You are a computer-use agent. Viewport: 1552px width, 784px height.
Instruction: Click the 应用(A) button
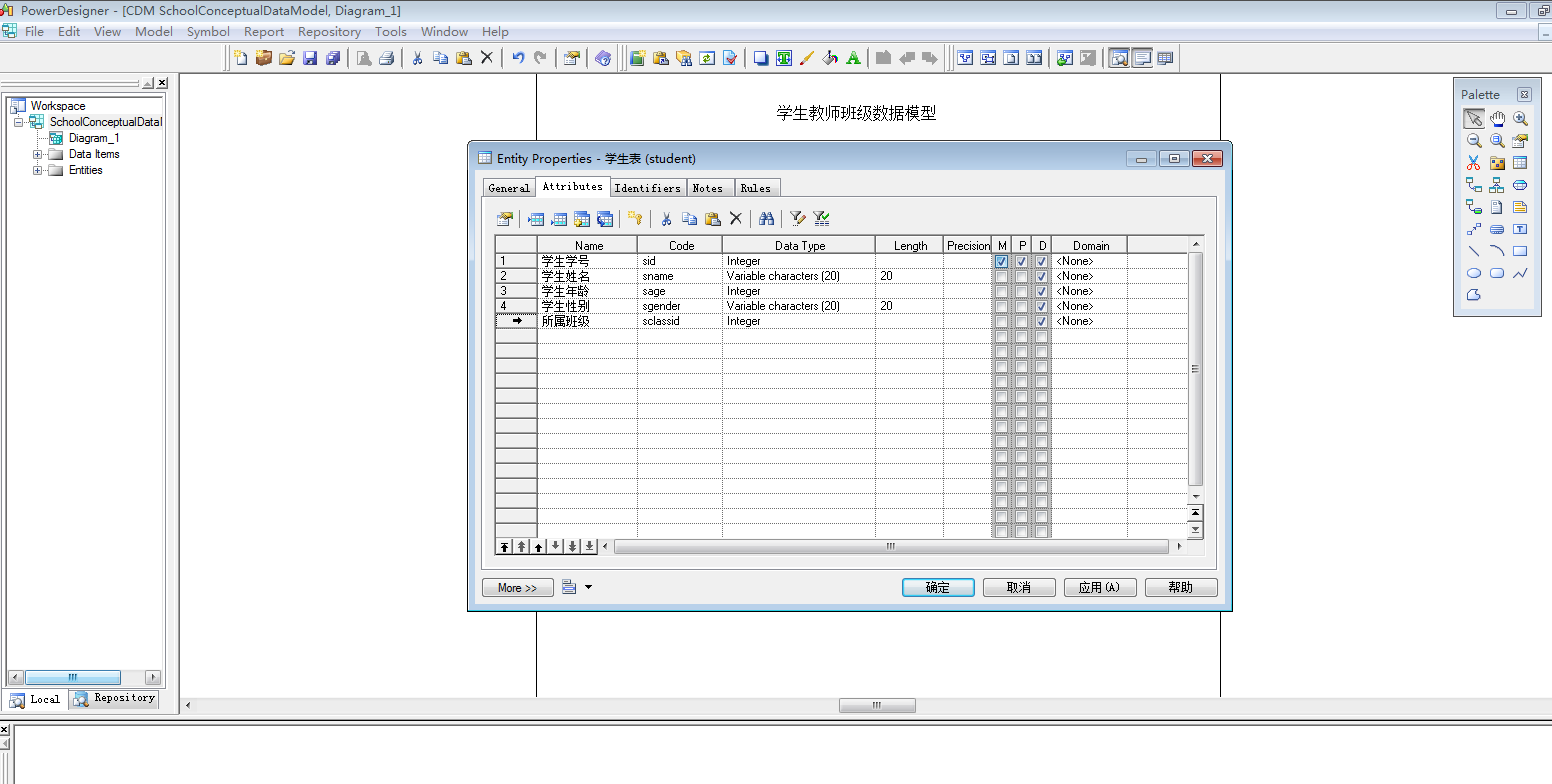pos(1100,587)
